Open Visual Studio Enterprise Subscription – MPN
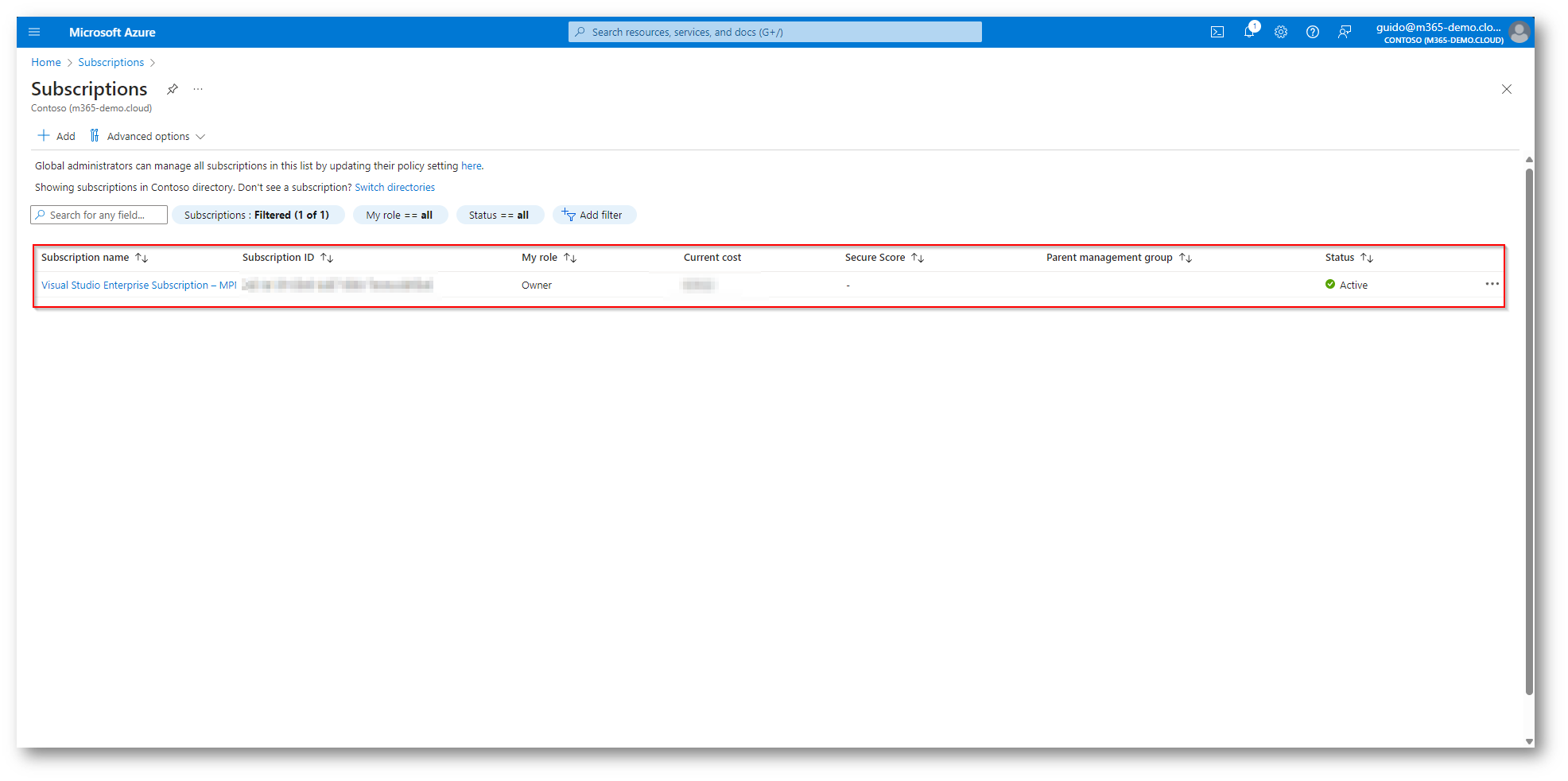The height and width of the screenshot is (781, 1568). click(139, 285)
